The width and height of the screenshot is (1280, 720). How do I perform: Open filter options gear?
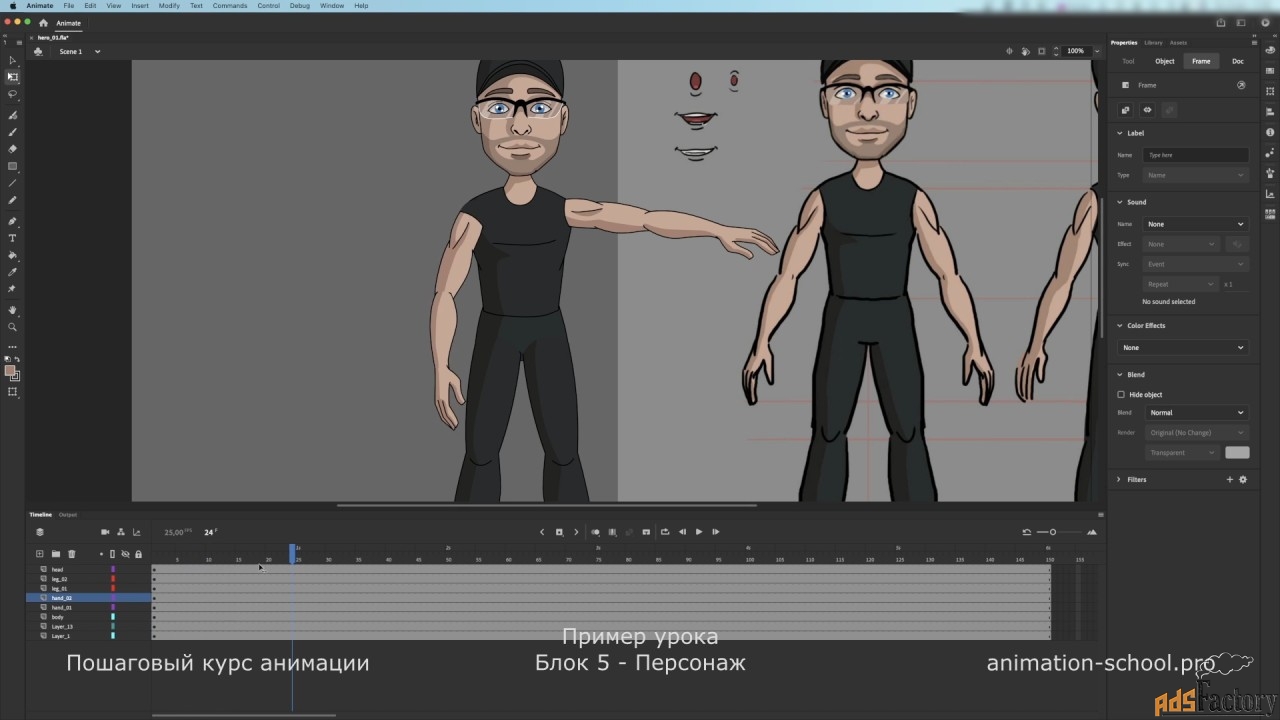click(x=1243, y=480)
